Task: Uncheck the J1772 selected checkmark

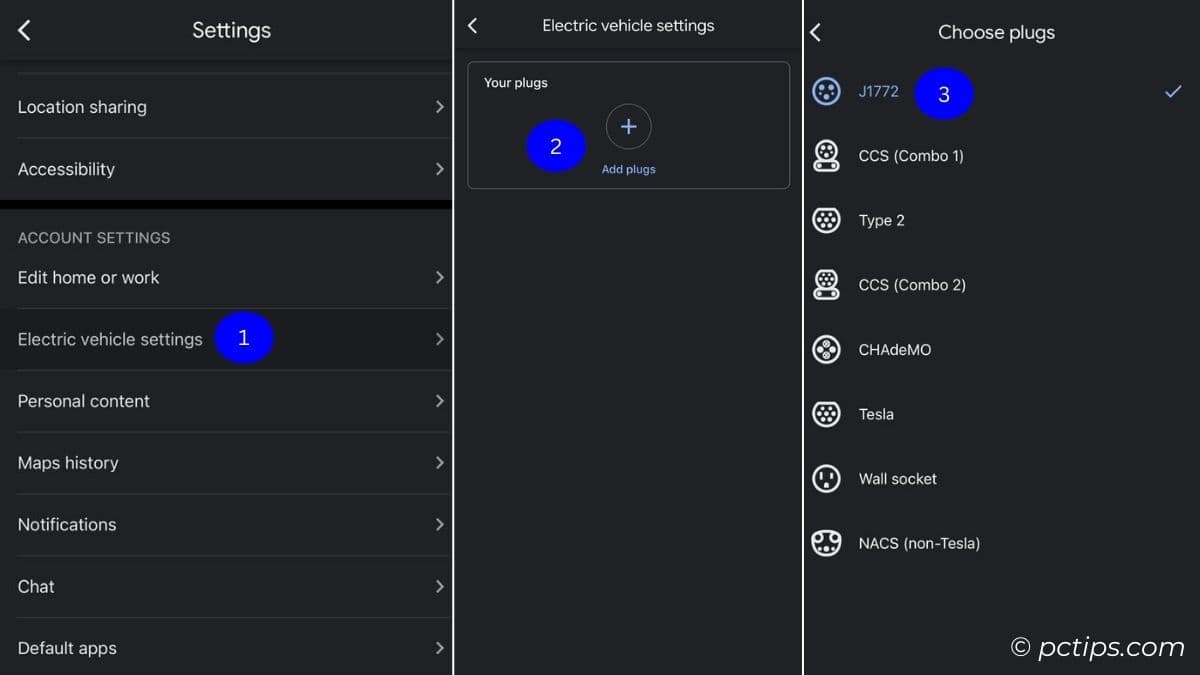Action: [1173, 92]
